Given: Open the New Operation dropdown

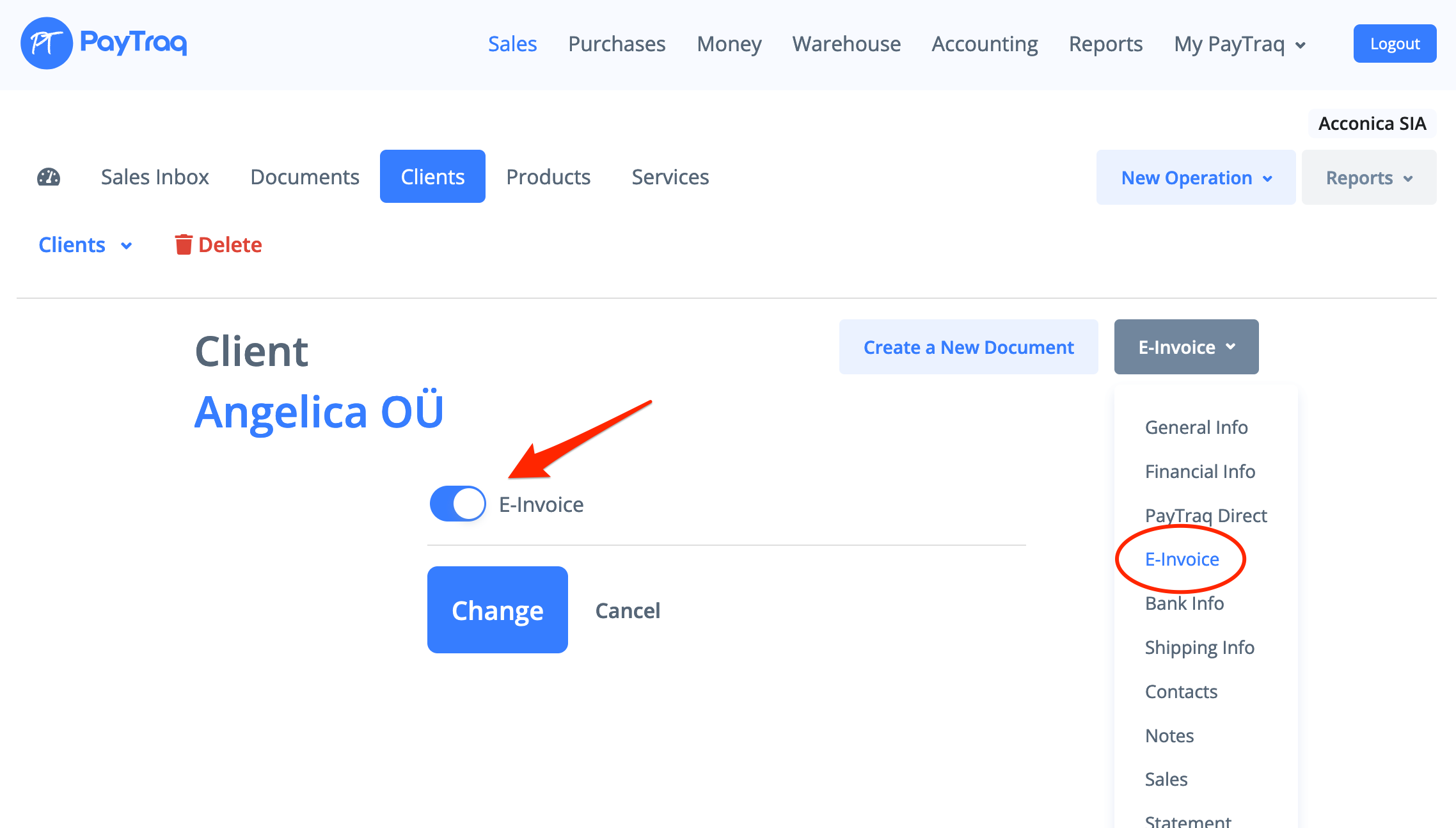Looking at the screenshot, I should pyautogui.click(x=1196, y=178).
